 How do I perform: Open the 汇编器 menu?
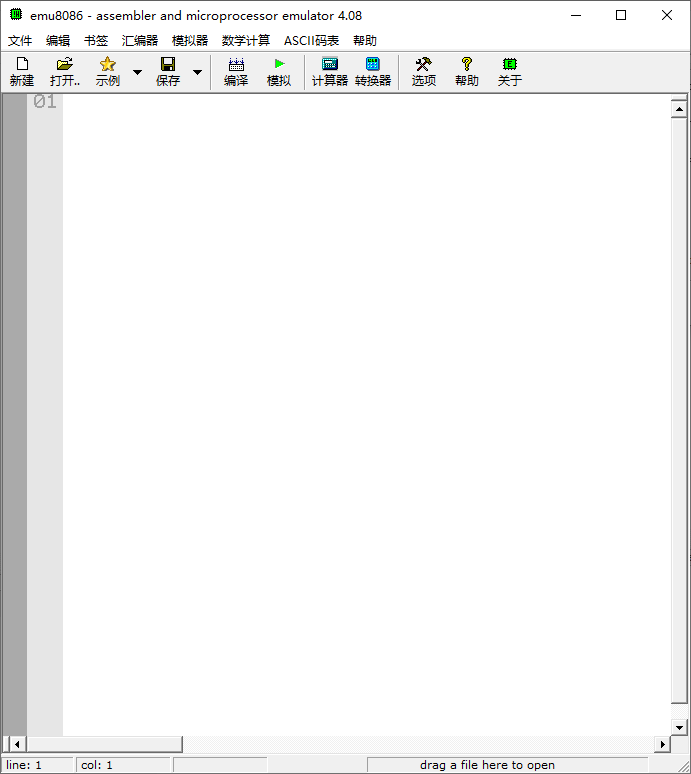[140, 40]
